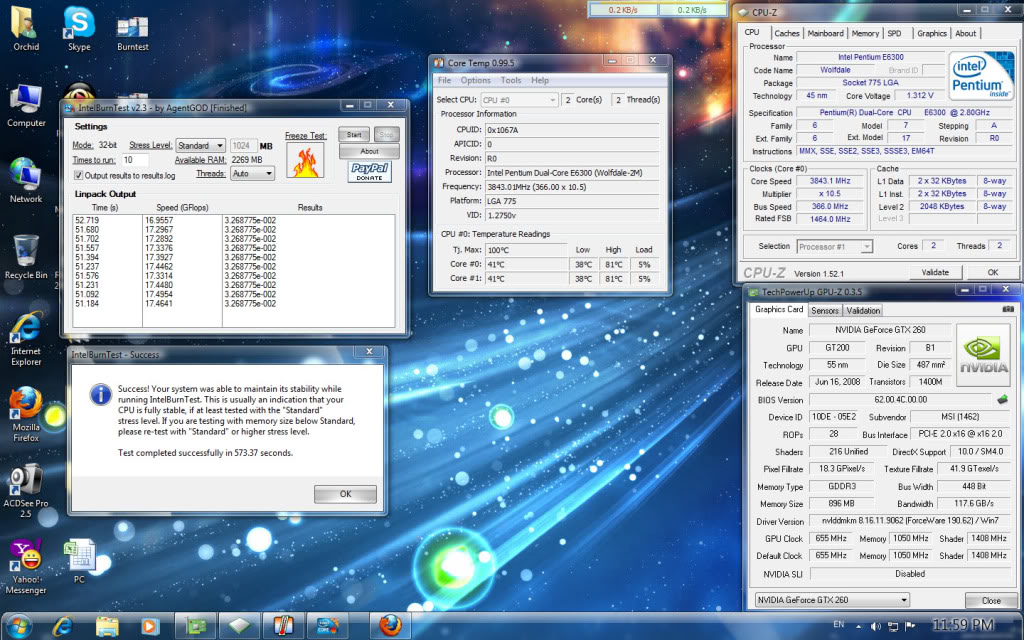Toggle Output results to results.log checkbox
The image size is (1024, 640).
[78, 175]
